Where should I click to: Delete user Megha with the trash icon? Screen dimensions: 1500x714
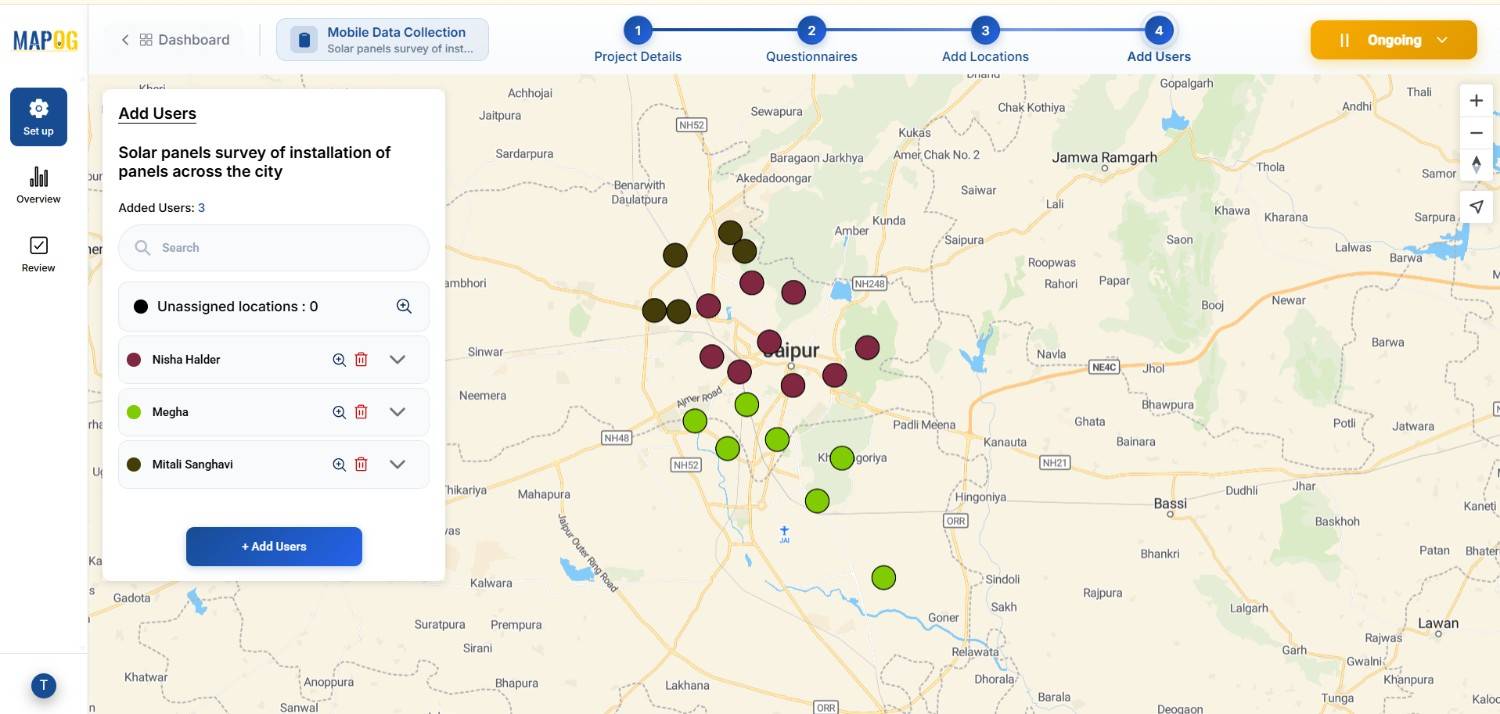tap(361, 411)
